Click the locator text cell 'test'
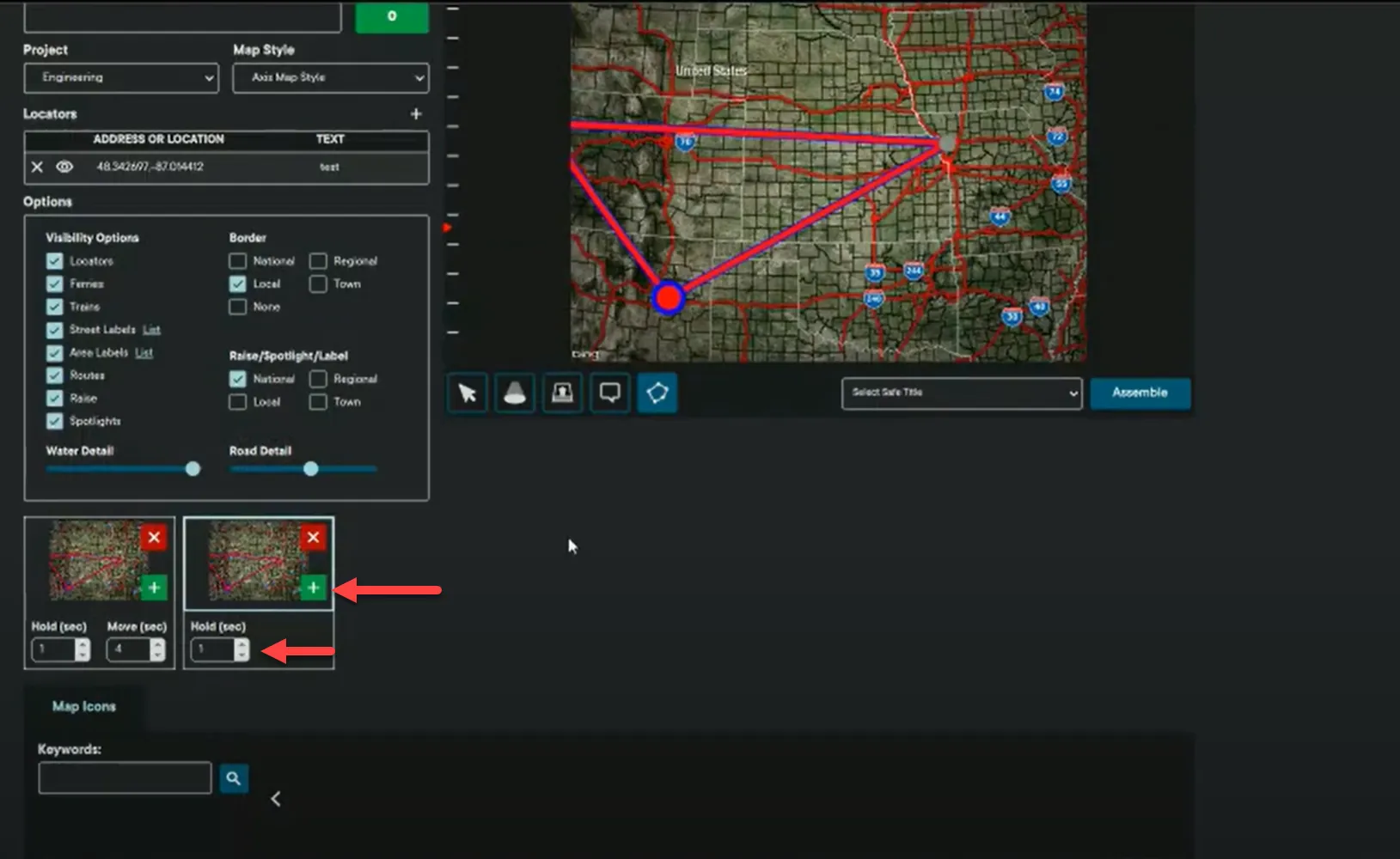The image size is (1400, 859). [330, 167]
